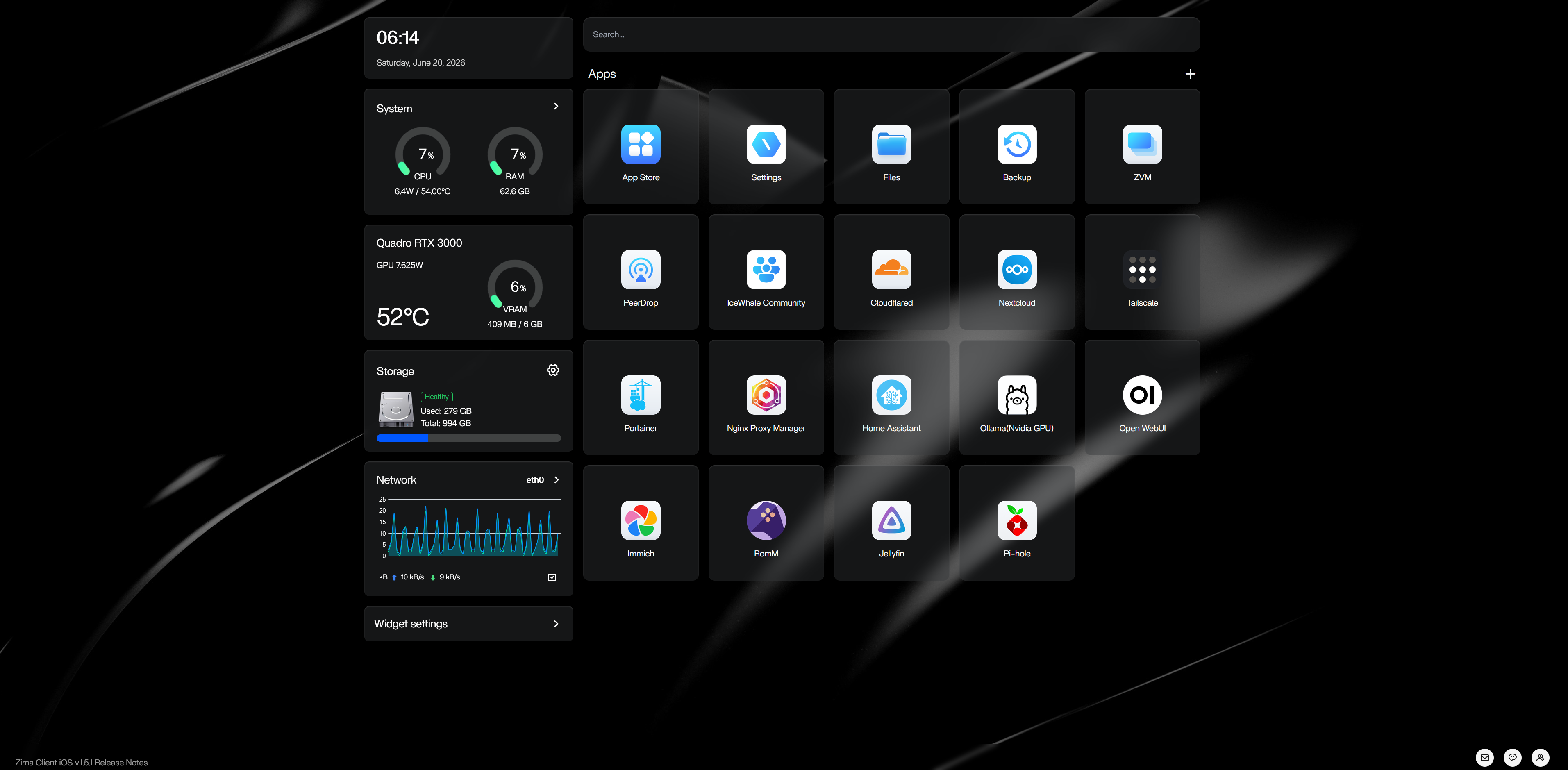Open Zima Client iOS v1.5.1 Release Notes
Viewport: 1568px width, 770px height.
click(x=81, y=762)
